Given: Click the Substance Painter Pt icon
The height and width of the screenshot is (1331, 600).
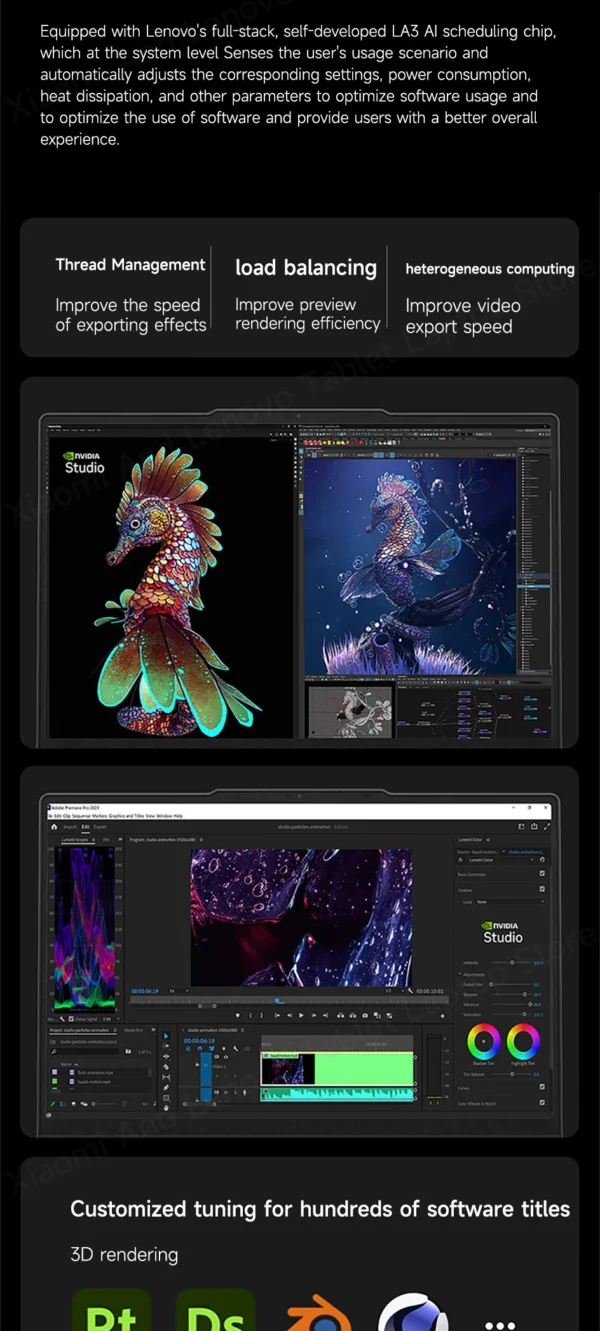Looking at the screenshot, I should pos(111,1310).
